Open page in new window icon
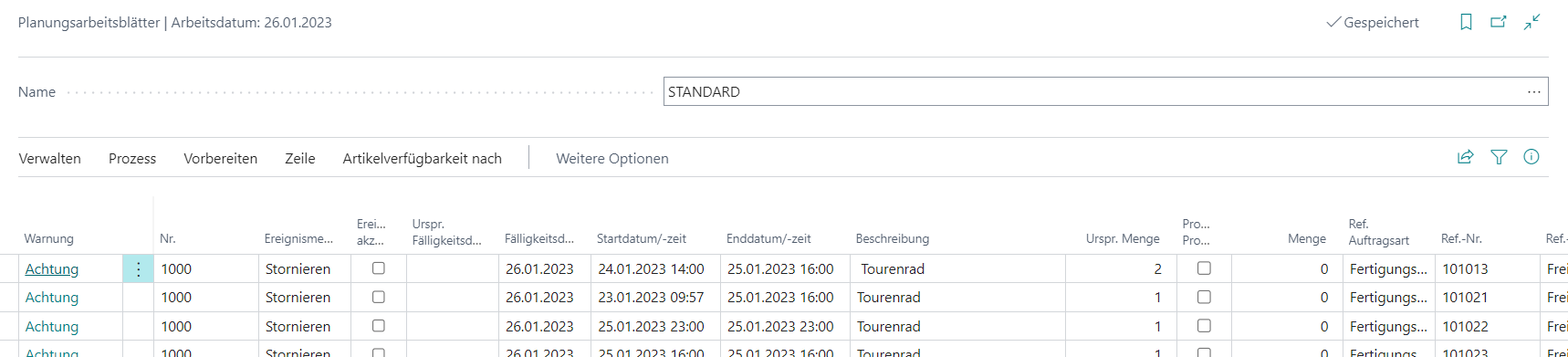This screenshot has width=1568, height=357. [x=1499, y=22]
